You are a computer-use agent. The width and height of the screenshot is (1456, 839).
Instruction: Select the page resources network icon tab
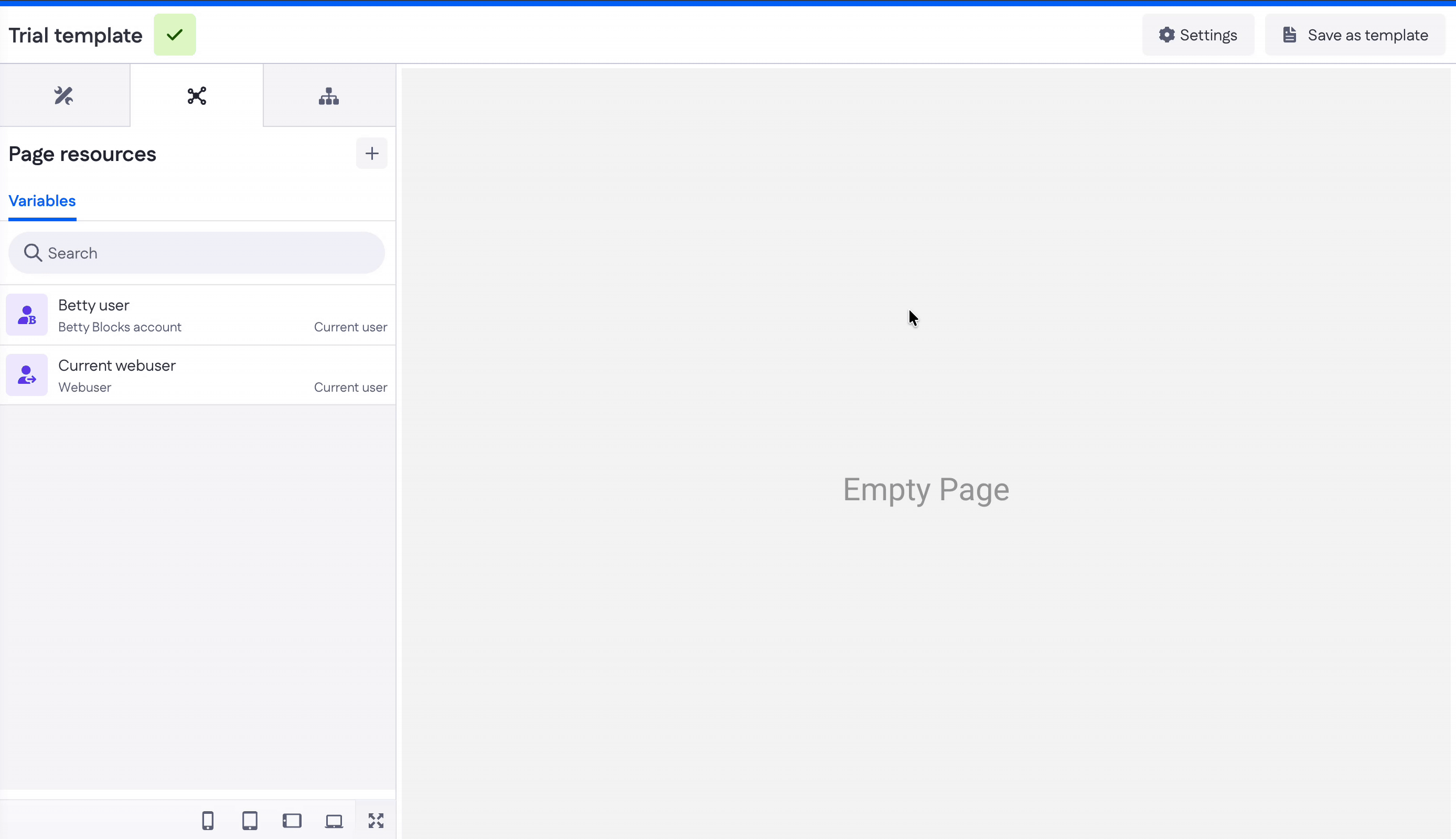(x=197, y=95)
